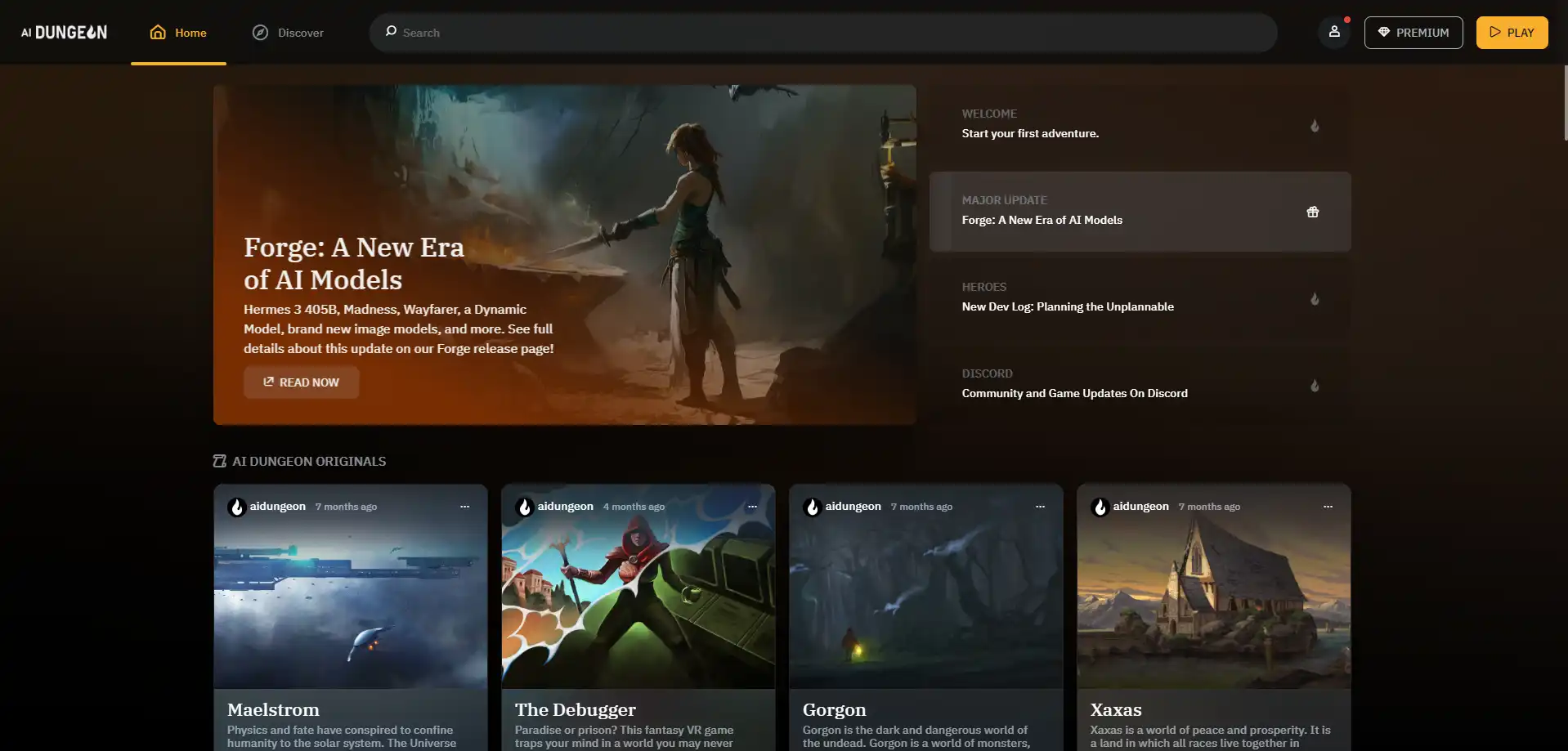Click the diamond icon in PREMIUM button

click(1384, 32)
